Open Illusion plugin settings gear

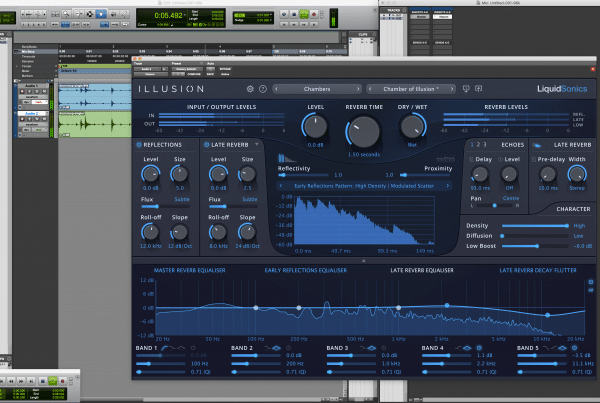[x=250, y=89]
